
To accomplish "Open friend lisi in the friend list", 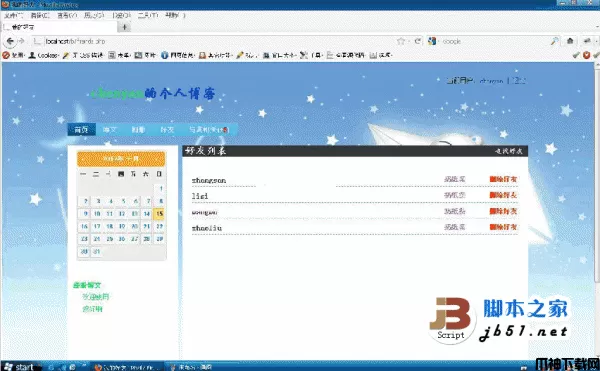I will pos(200,196).
